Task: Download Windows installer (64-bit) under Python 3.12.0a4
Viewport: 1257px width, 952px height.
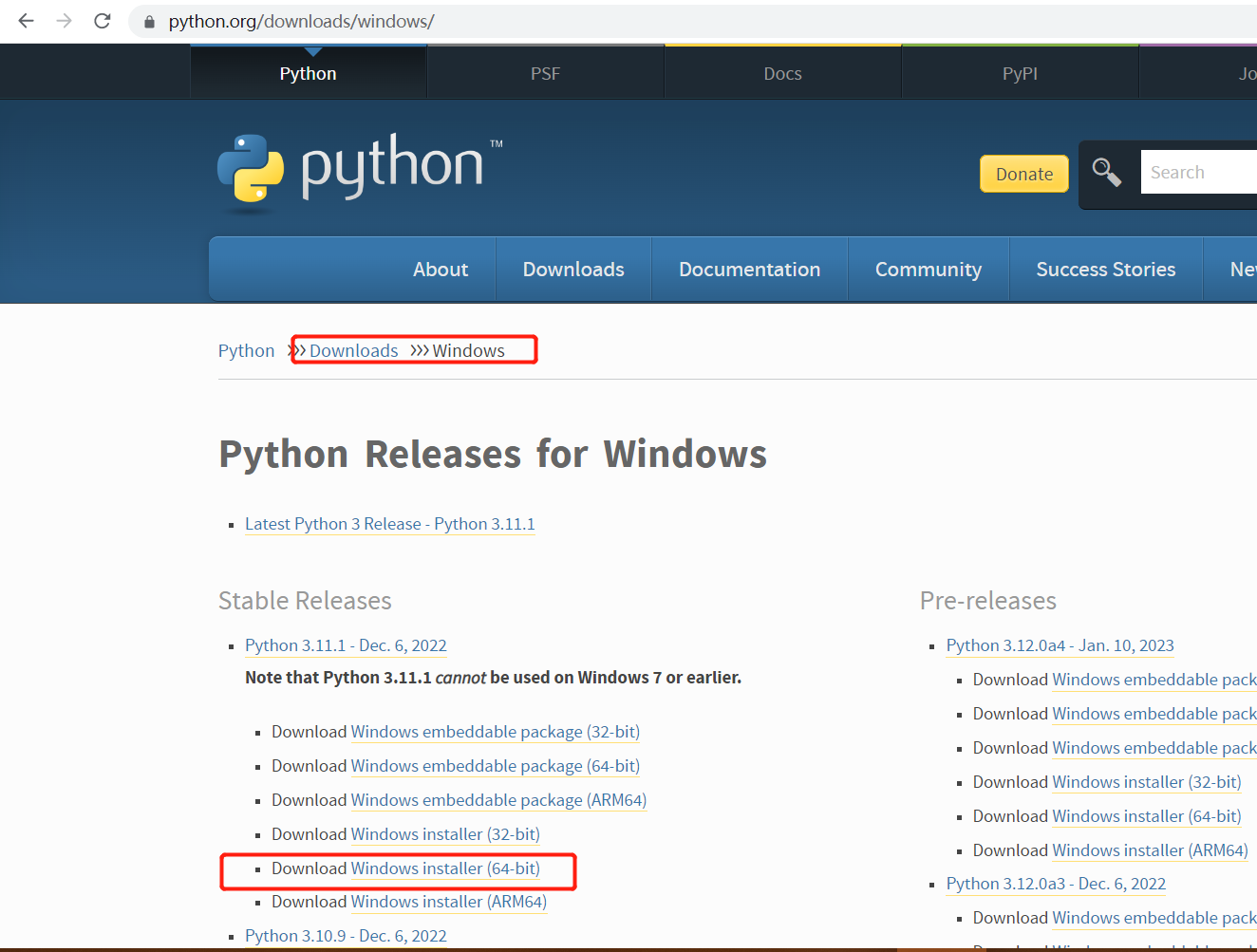Action: (x=1147, y=816)
